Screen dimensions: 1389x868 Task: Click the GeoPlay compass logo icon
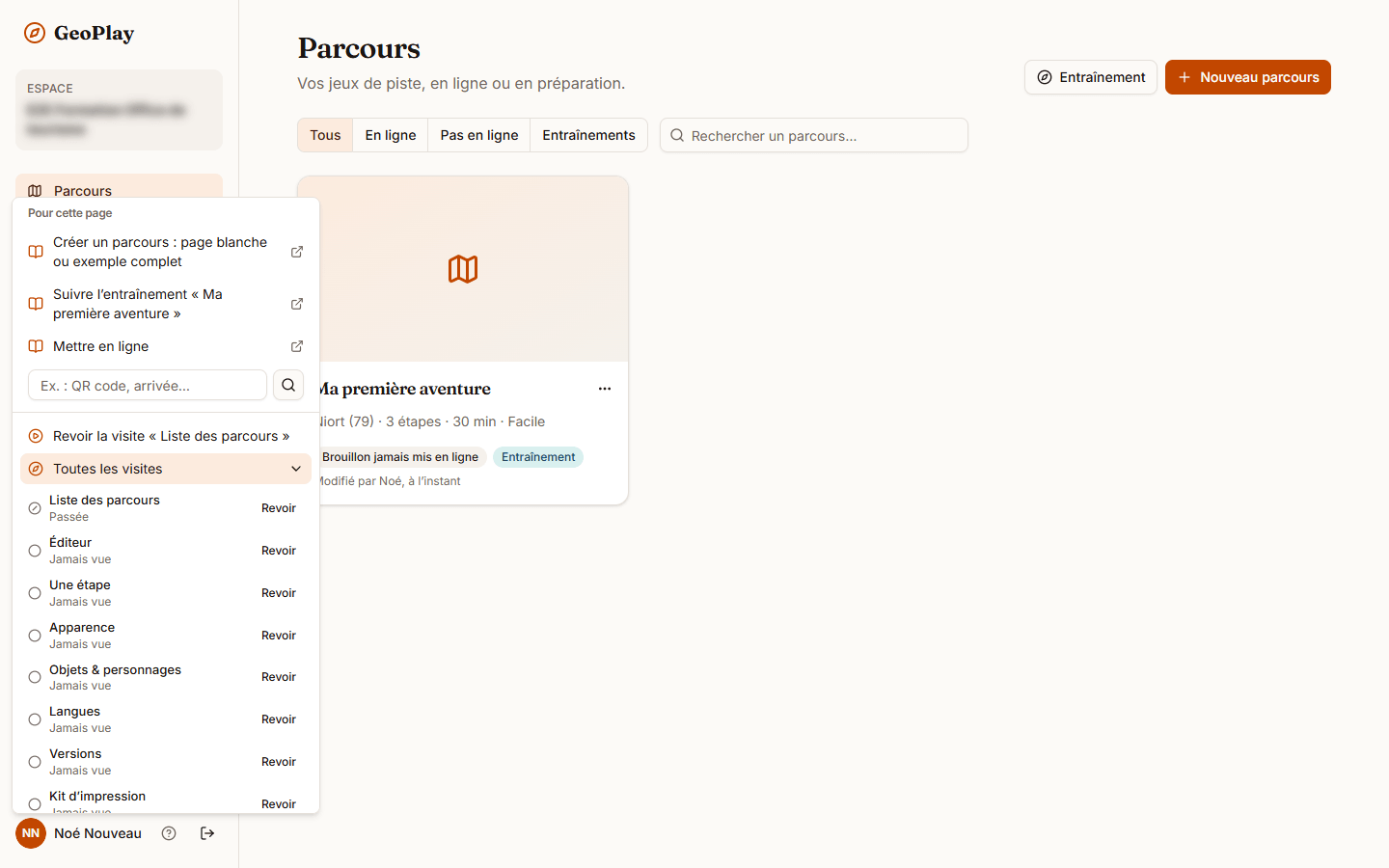35,33
